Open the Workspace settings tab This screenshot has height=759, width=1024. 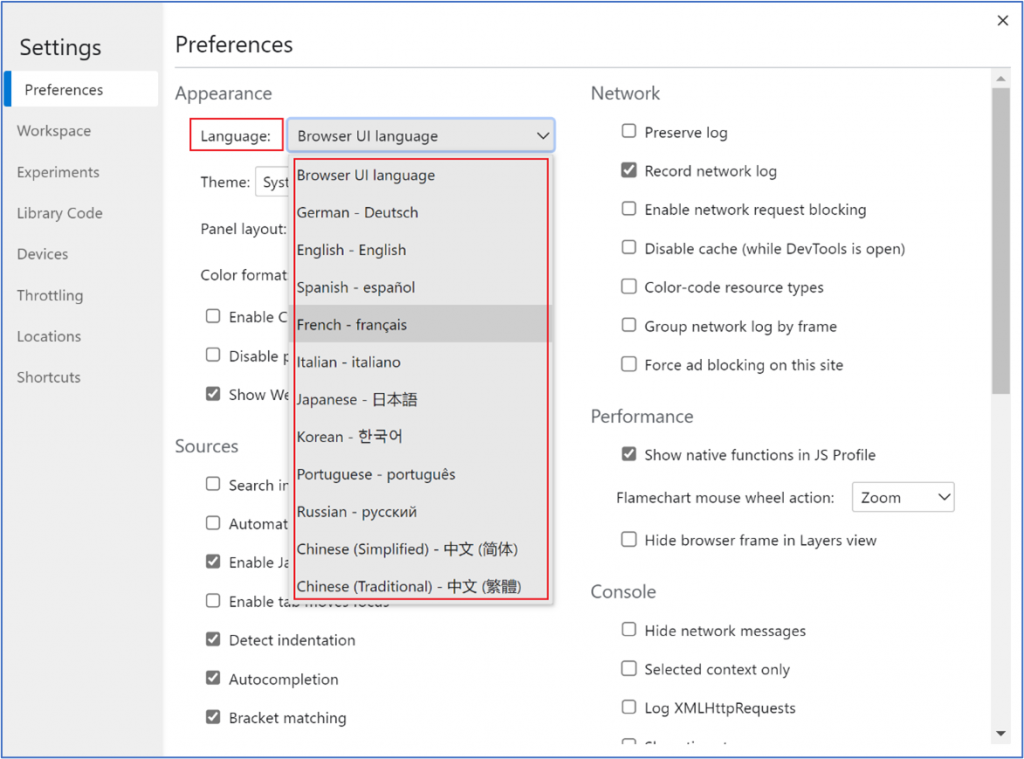(54, 131)
